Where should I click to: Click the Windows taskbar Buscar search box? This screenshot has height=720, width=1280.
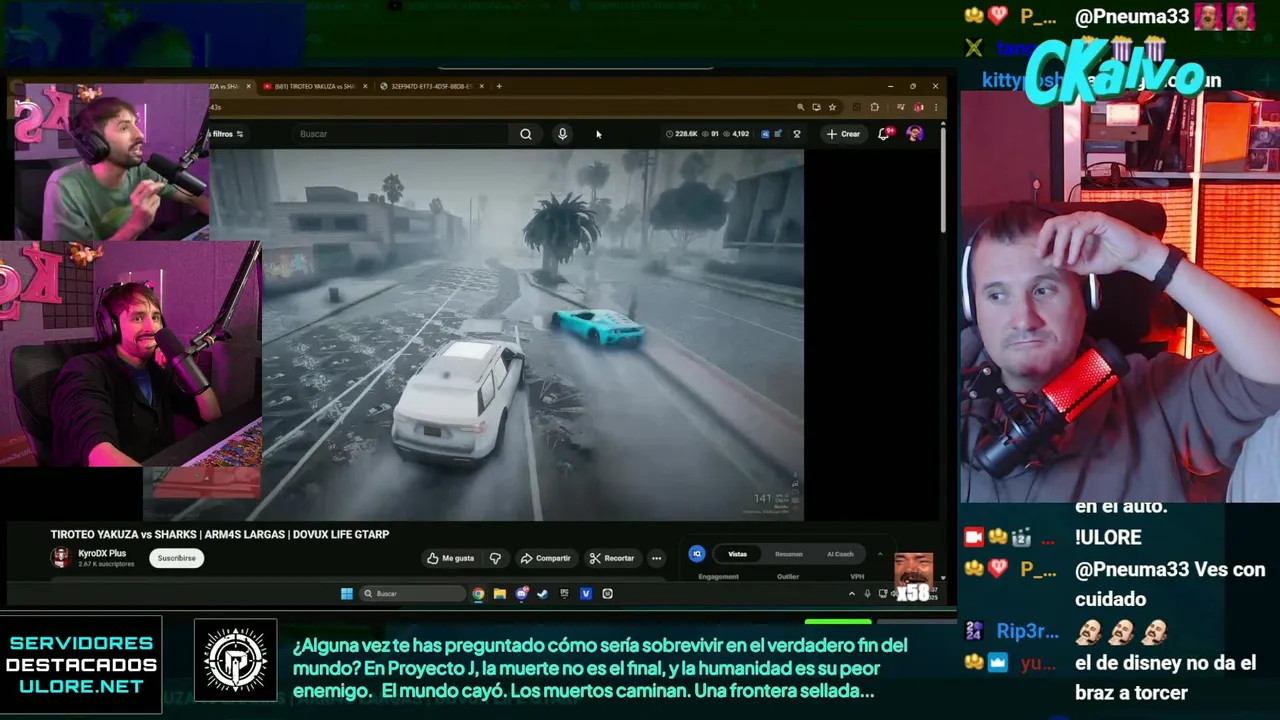[413, 593]
